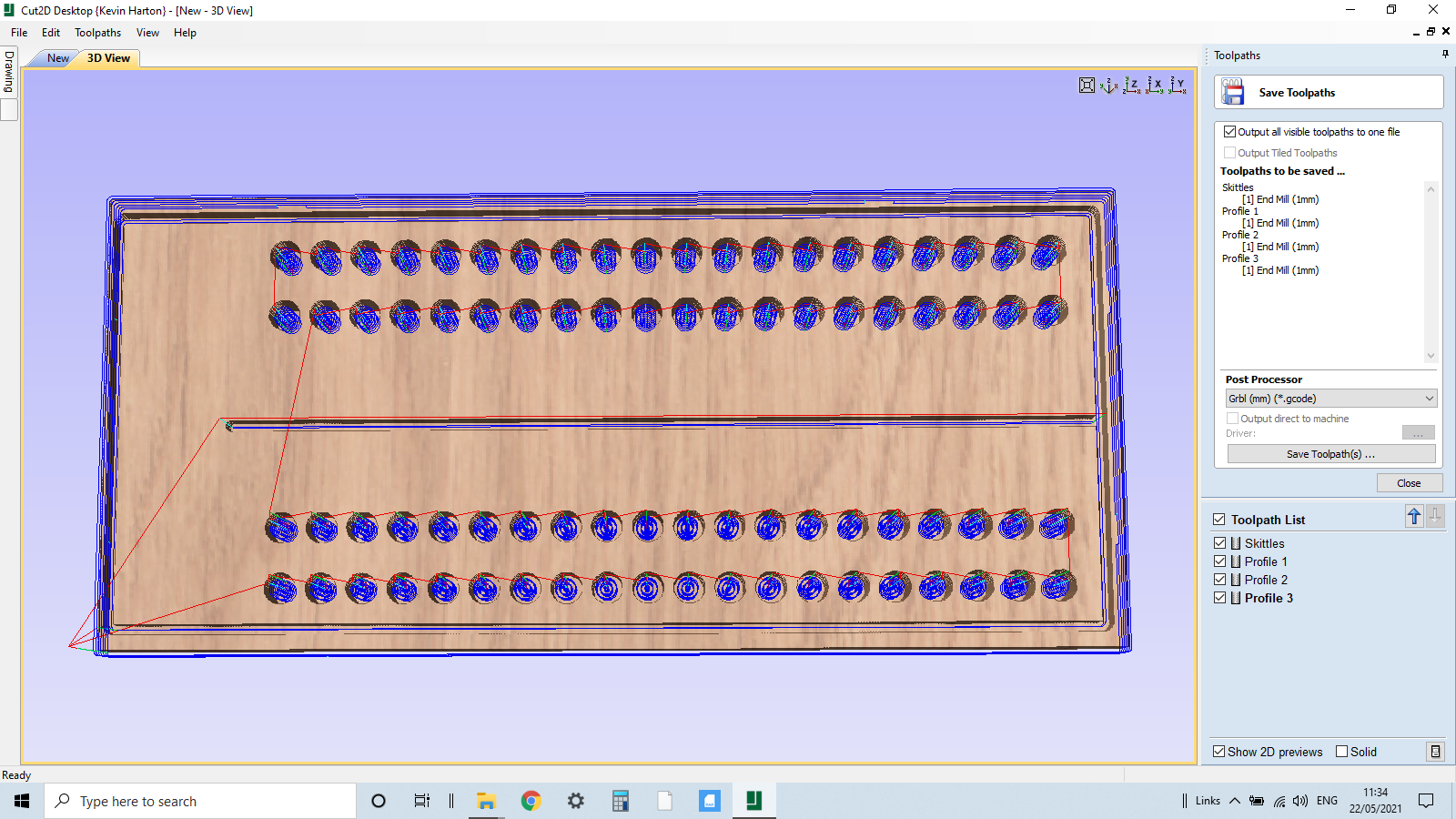Screen dimensions: 1456x819
Task: Click Save Toolpath(s) button
Action: [1330, 453]
